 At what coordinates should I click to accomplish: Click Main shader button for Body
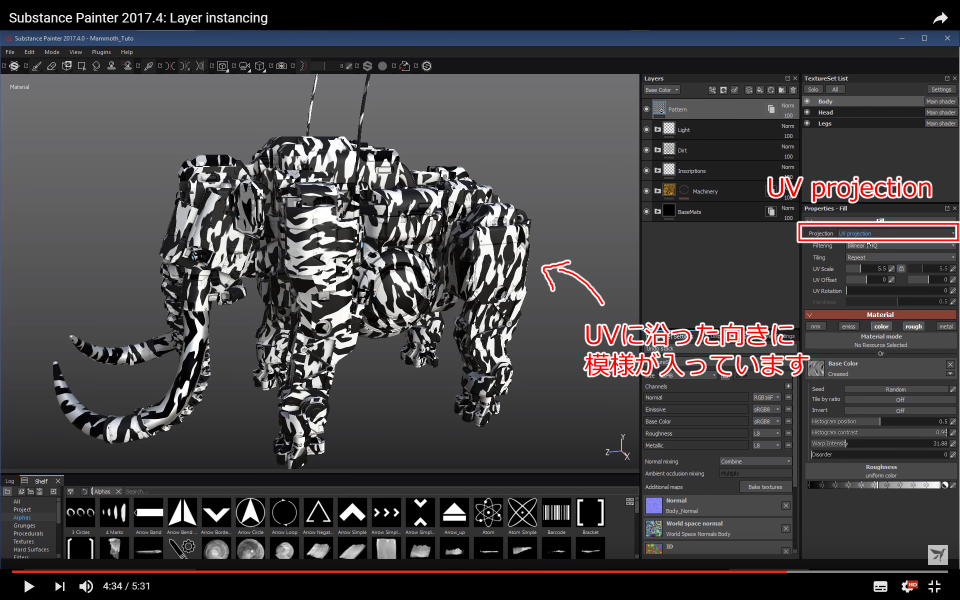point(940,101)
